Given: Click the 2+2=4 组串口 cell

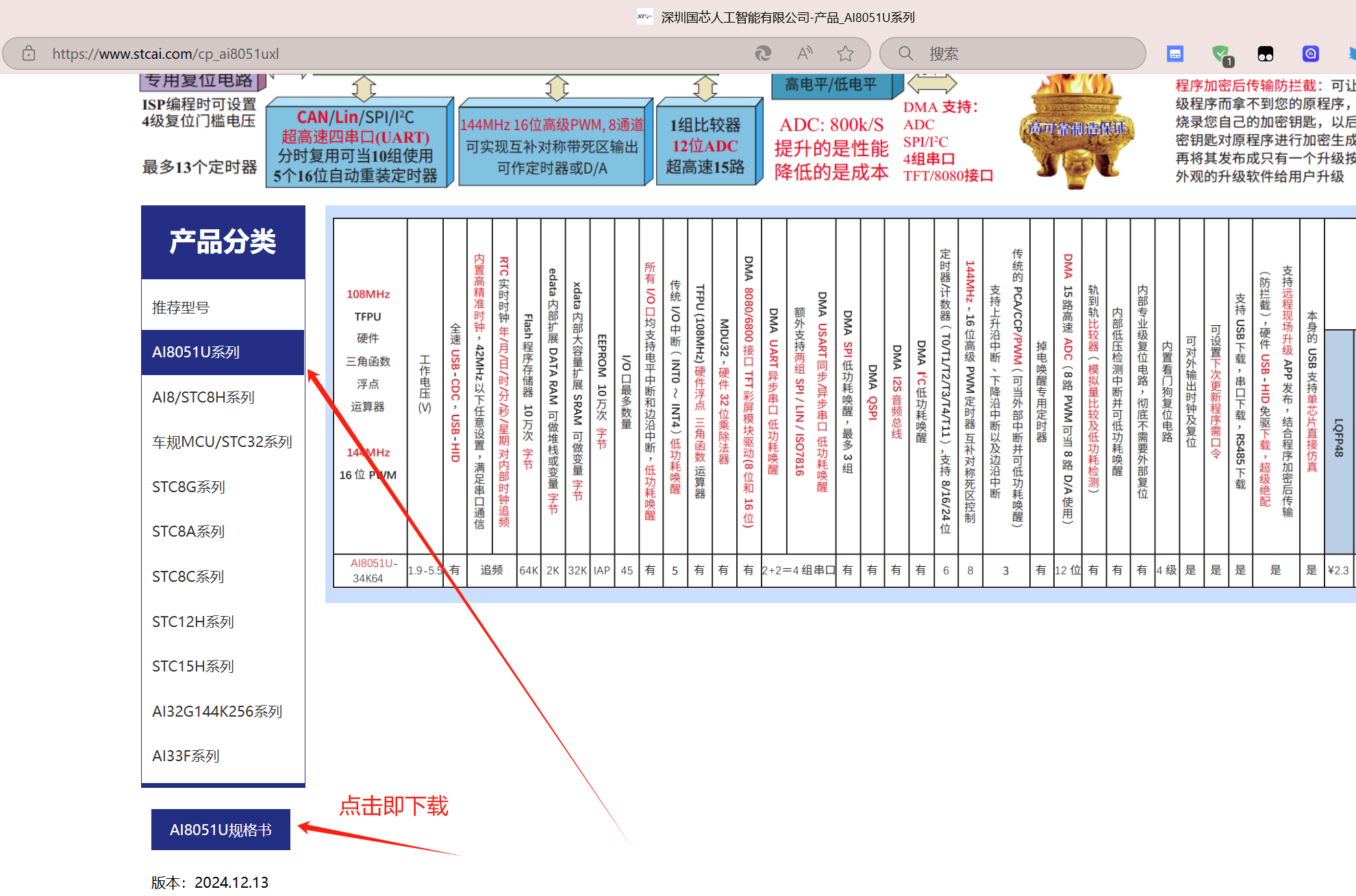Looking at the screenshot, I should (x=799, y=570).
